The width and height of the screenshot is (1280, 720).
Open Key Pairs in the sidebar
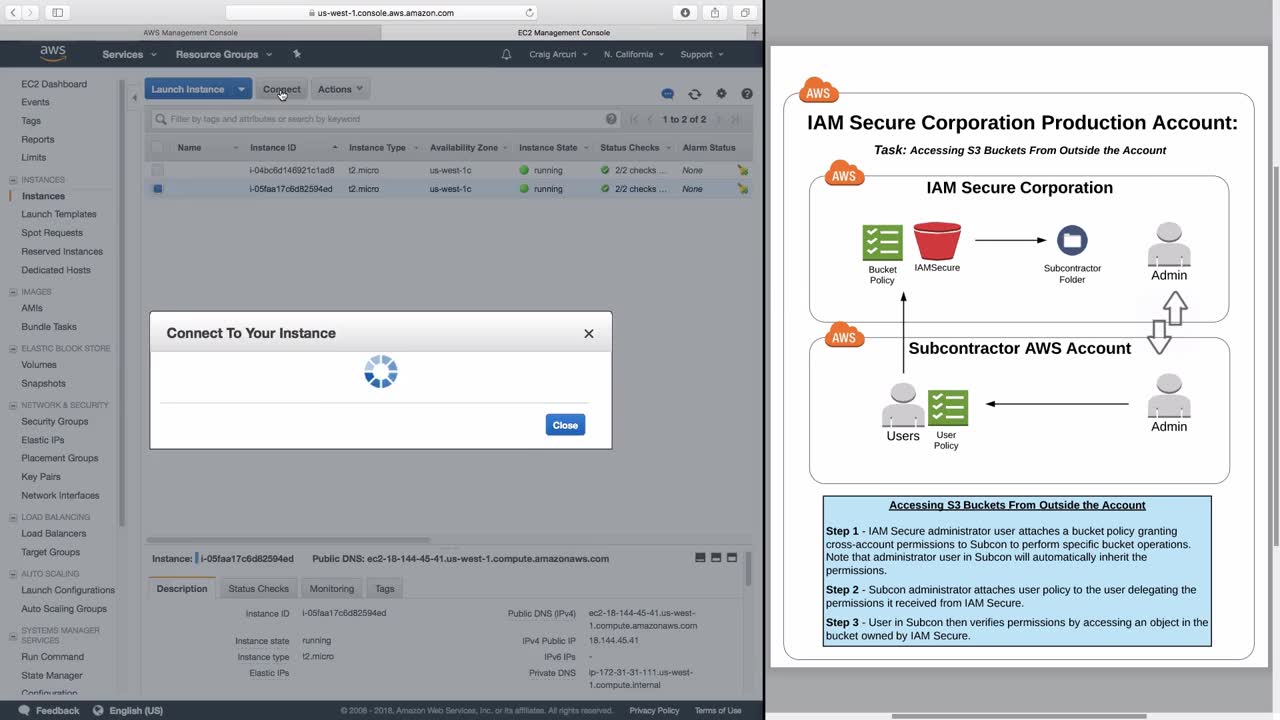point(41,477)
